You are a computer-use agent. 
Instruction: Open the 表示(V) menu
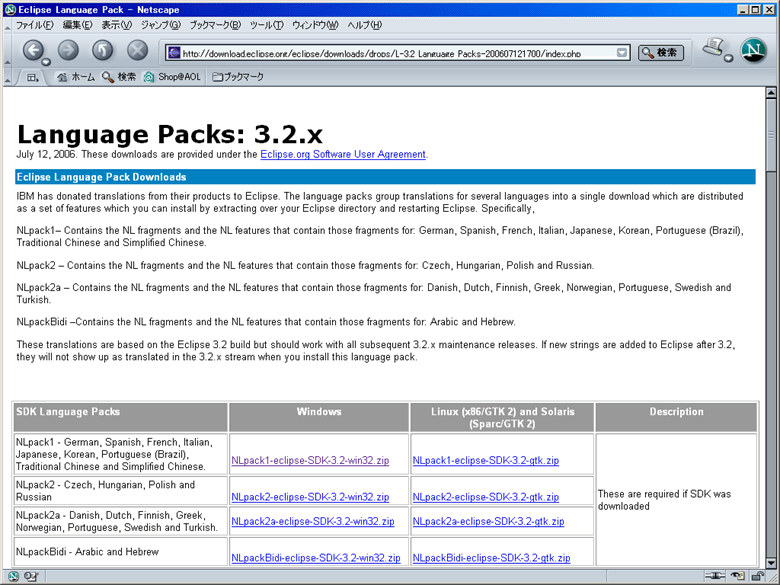click(116, 25)
